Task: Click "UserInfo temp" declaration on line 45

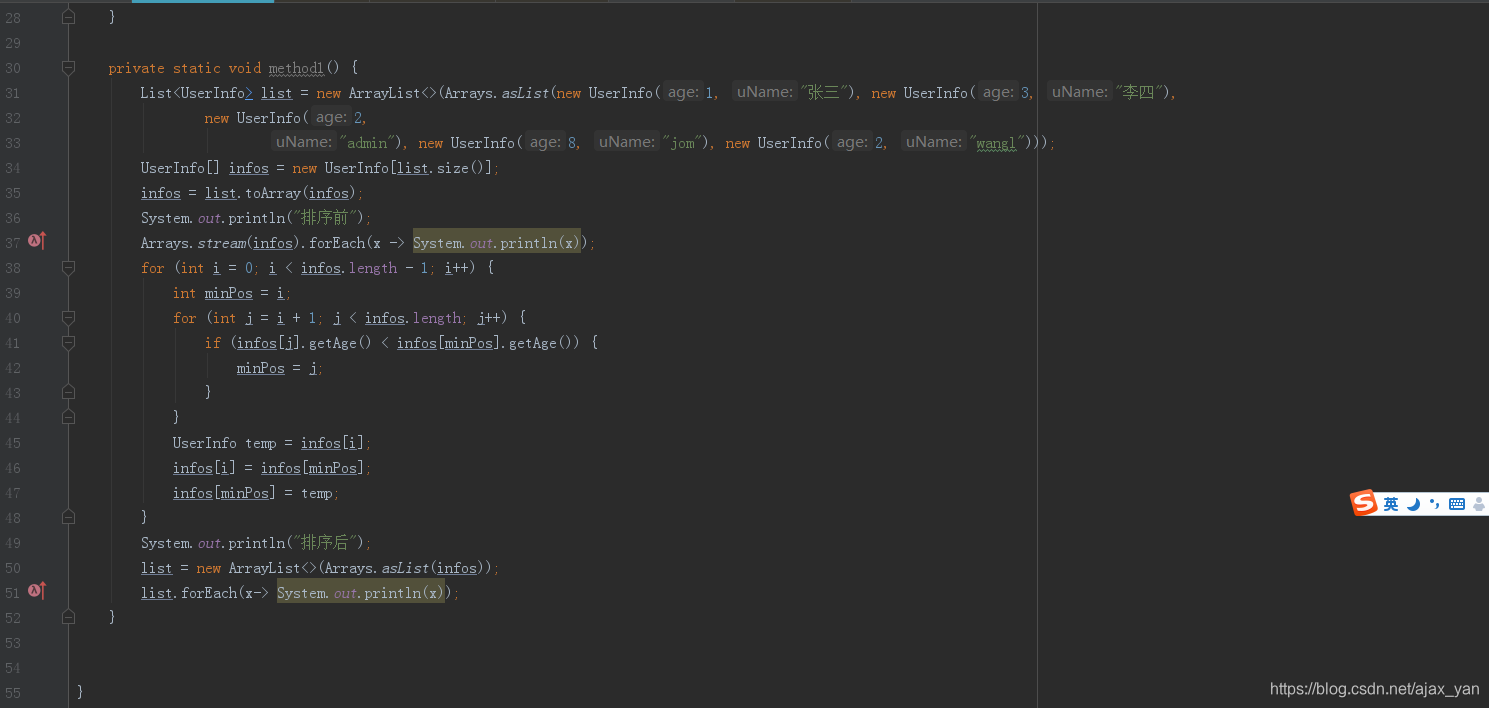Action: [x=224, y=443]
